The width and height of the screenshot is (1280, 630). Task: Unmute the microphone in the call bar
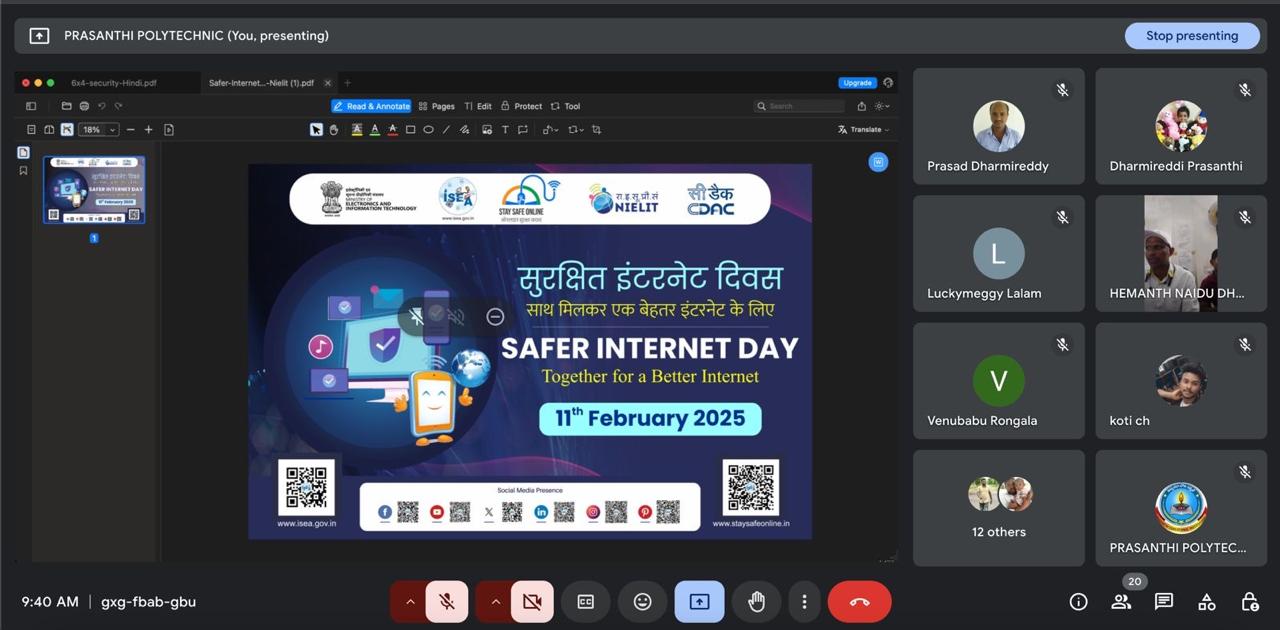click(x=447, y=602)
